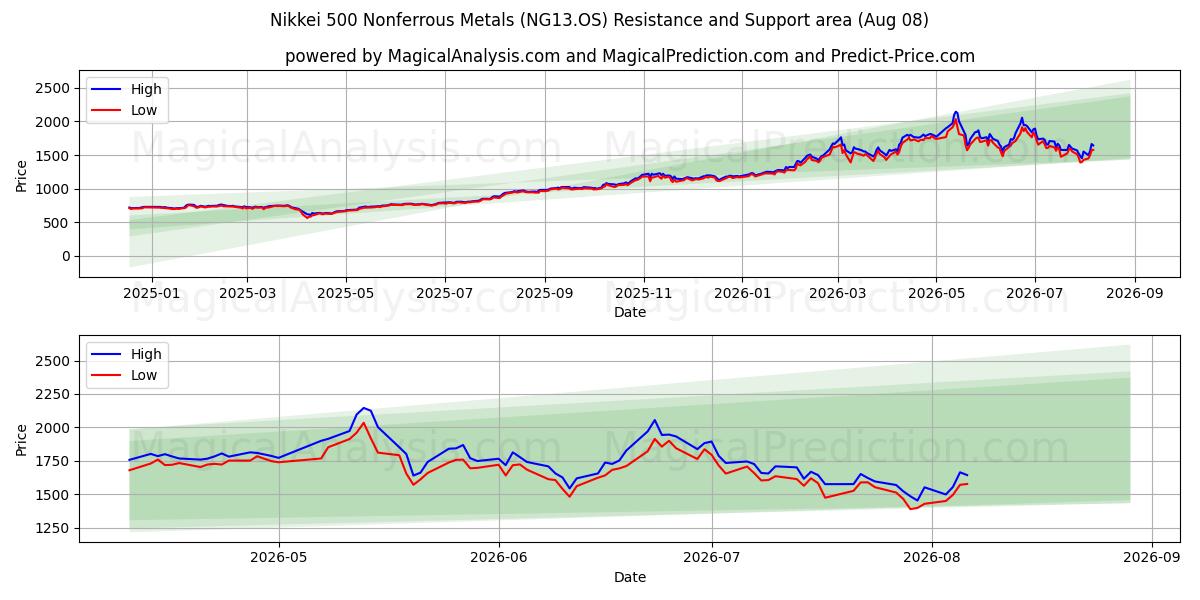Click the '1250' price tick on bottom chart
This screenshot has height=600, width=1200.
click(53, 528)
